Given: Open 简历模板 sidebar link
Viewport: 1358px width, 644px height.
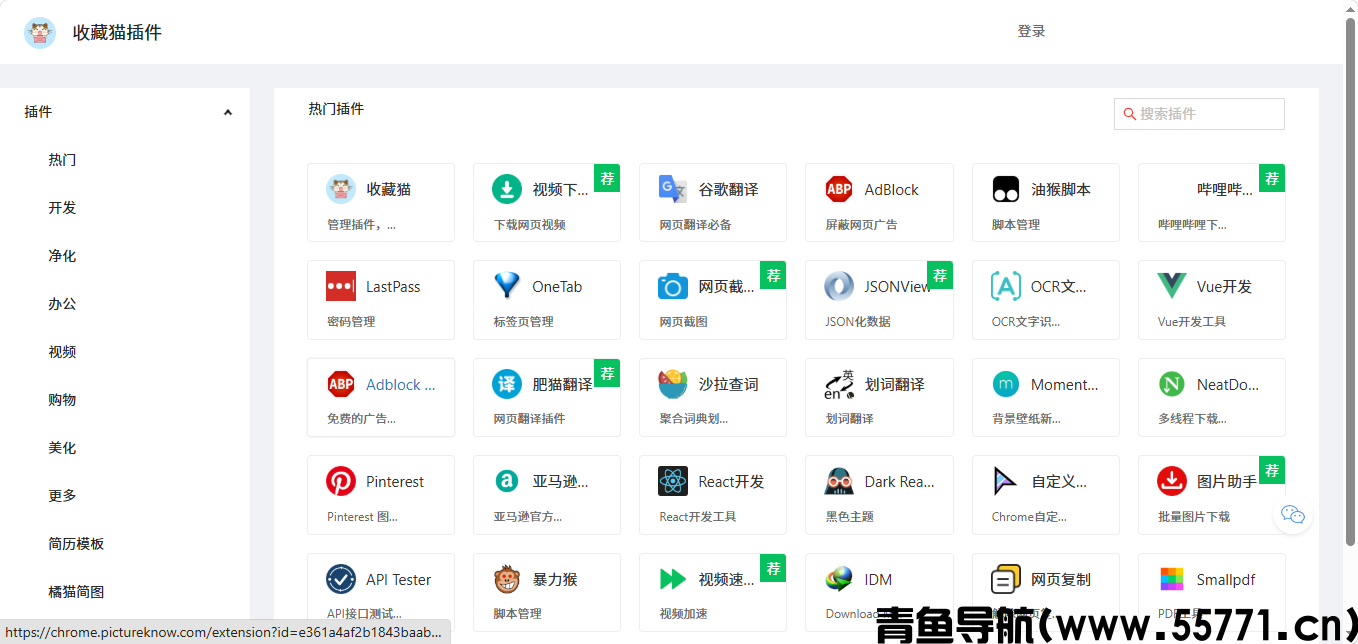Looking at the screenshot, I should pyautogui.click(x=76, y=544).
